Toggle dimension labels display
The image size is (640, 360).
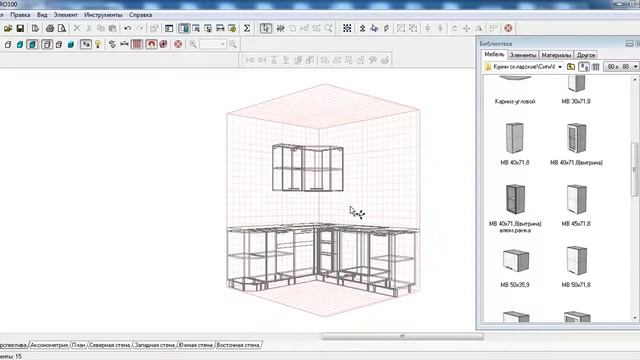pyautogui.click(x=86, y=44)
